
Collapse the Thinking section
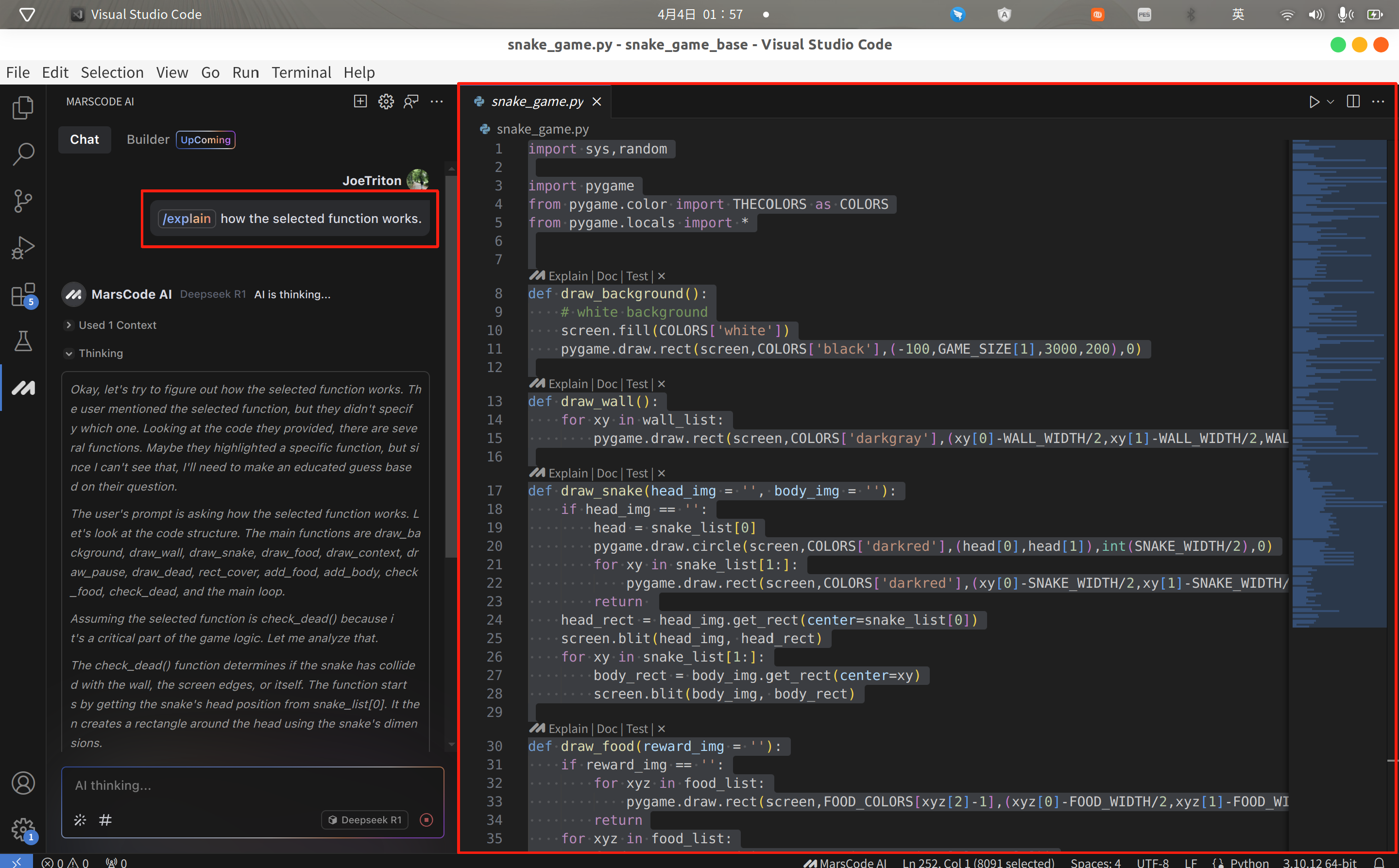[69, 353]
